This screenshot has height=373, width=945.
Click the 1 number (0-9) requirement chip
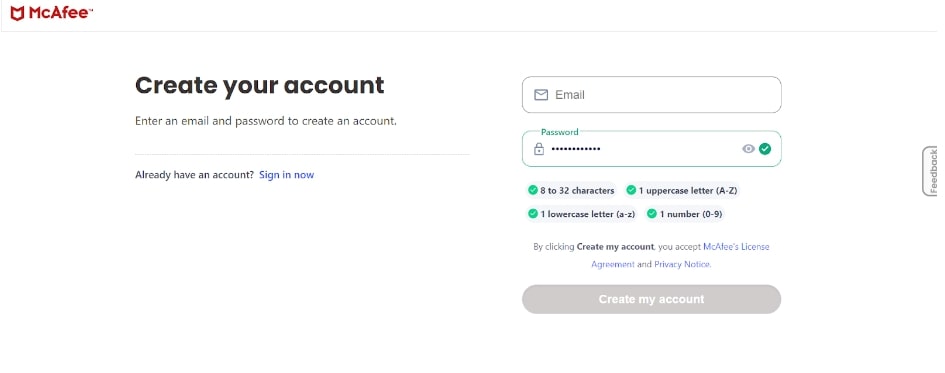click(x=684, y=213)
